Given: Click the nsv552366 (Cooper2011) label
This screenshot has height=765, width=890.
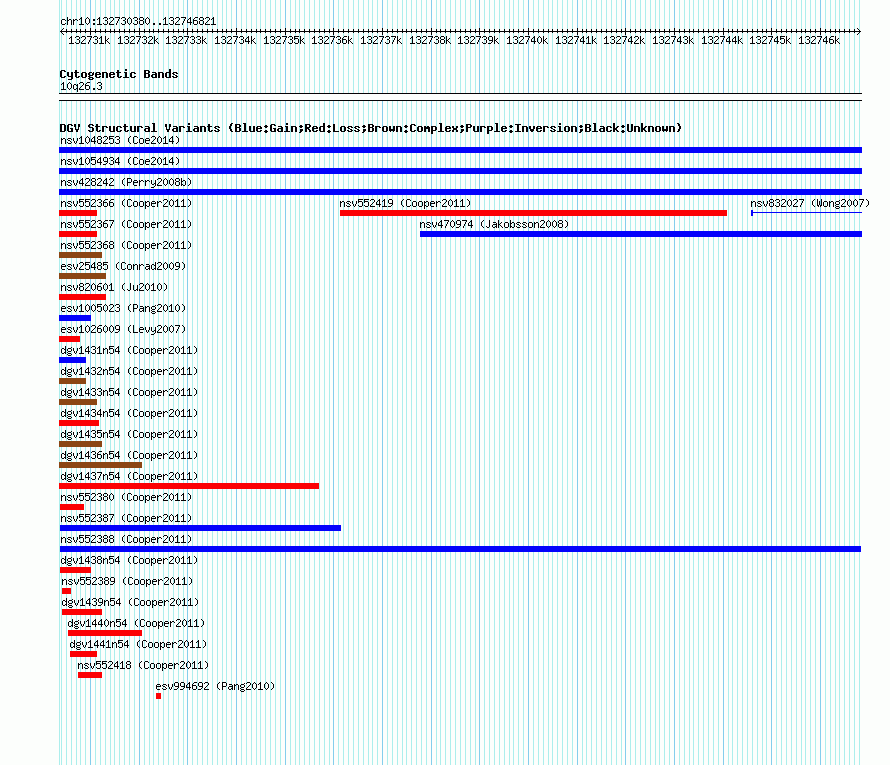Looking at the screenshot, I should point(126,203).
